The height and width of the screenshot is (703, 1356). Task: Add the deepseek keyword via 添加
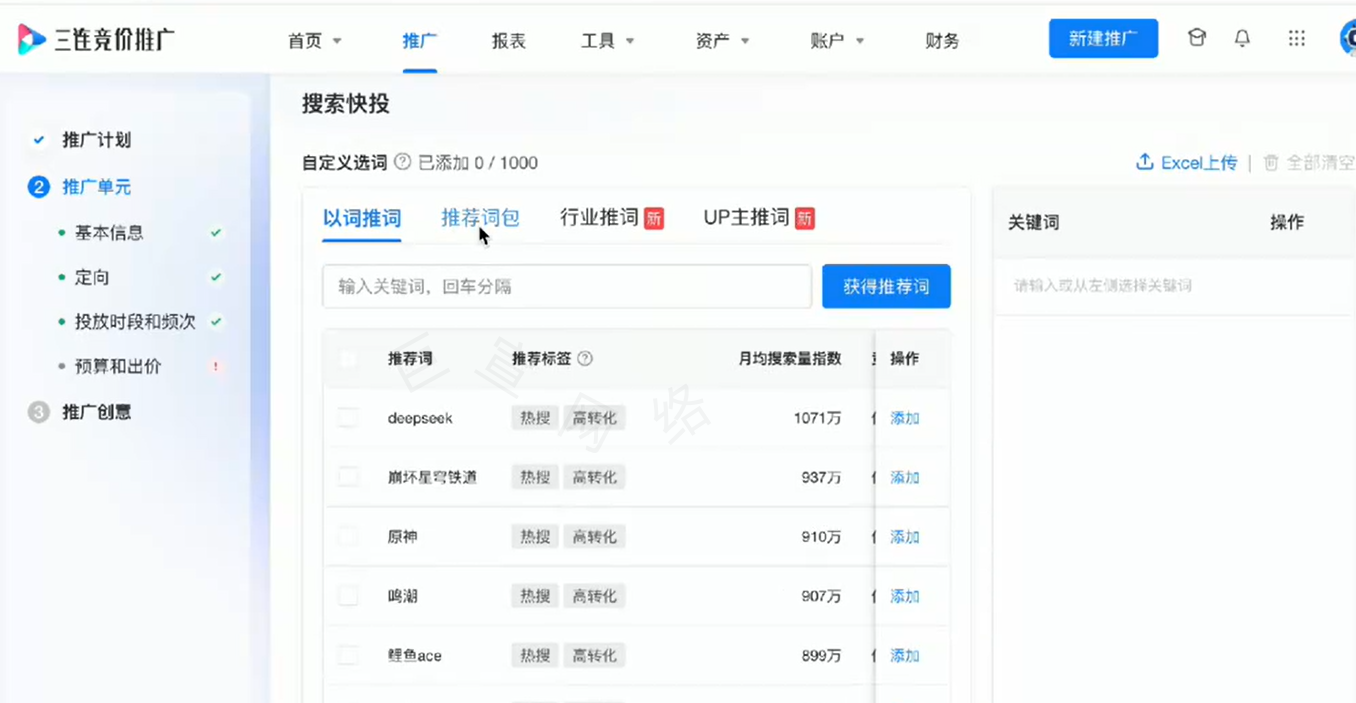point(905,418)
